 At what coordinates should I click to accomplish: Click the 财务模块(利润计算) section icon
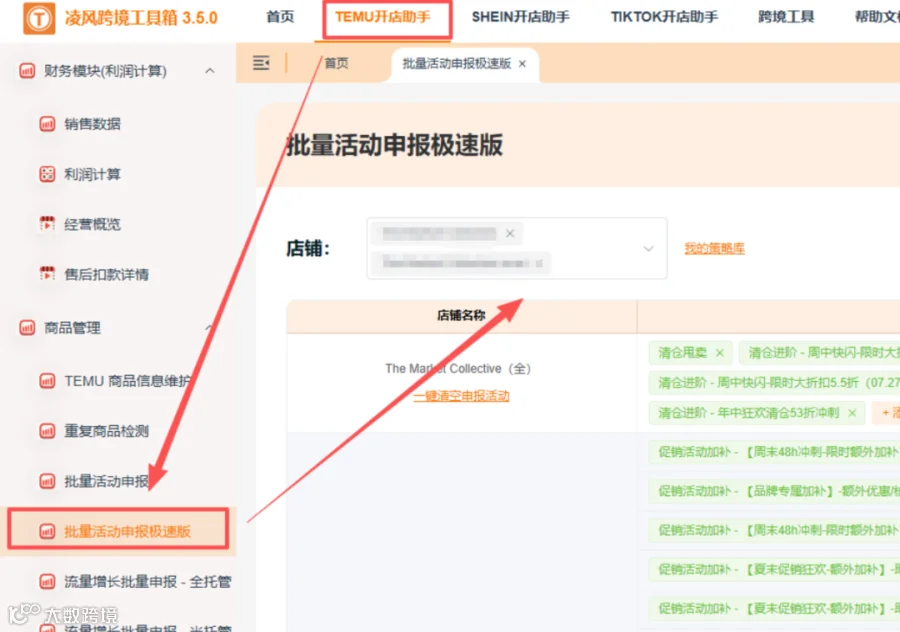point(27,71)
